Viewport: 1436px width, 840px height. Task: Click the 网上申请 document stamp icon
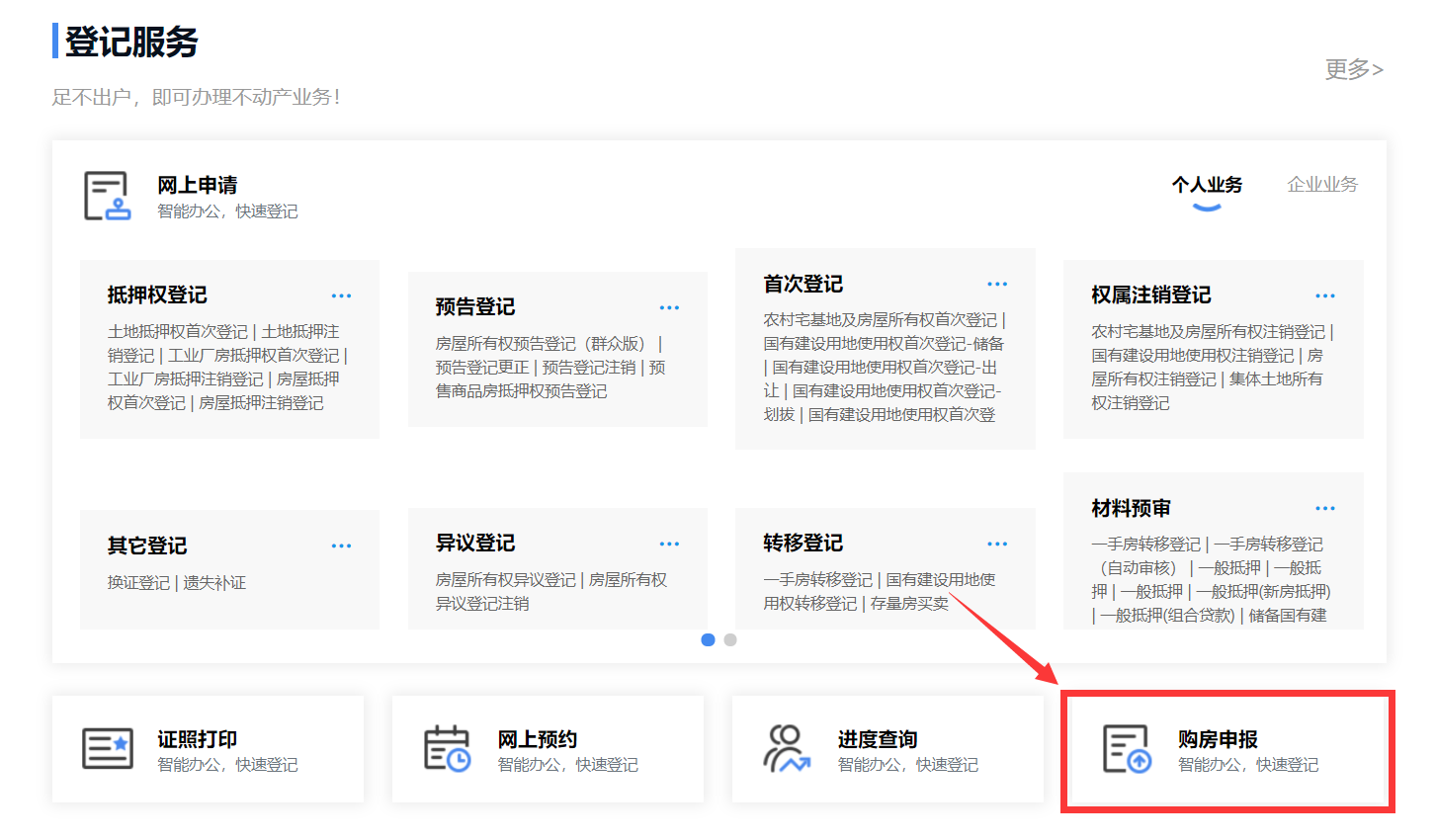tap(107, 196)
